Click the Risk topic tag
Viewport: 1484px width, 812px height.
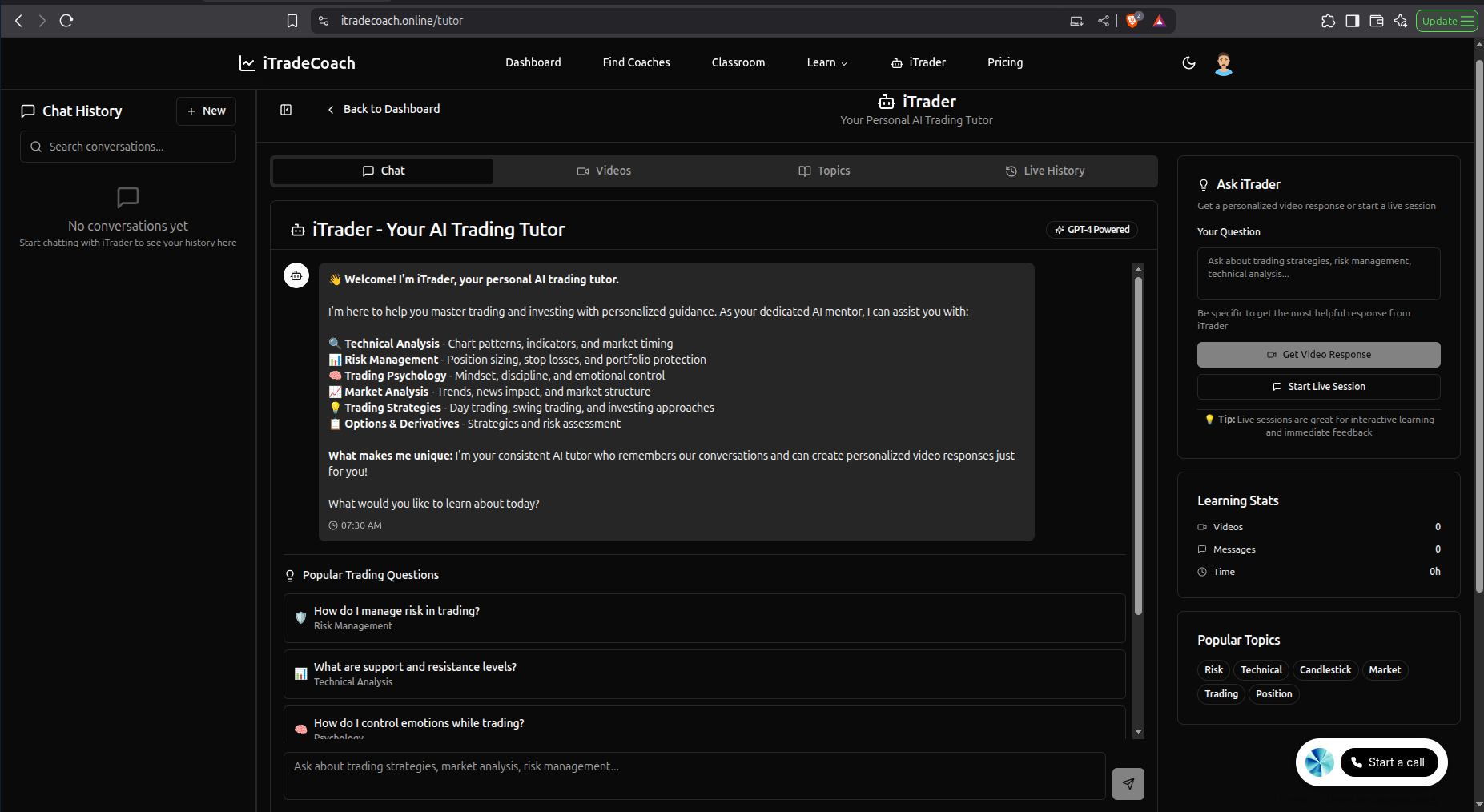click(x=1213, y=670)
